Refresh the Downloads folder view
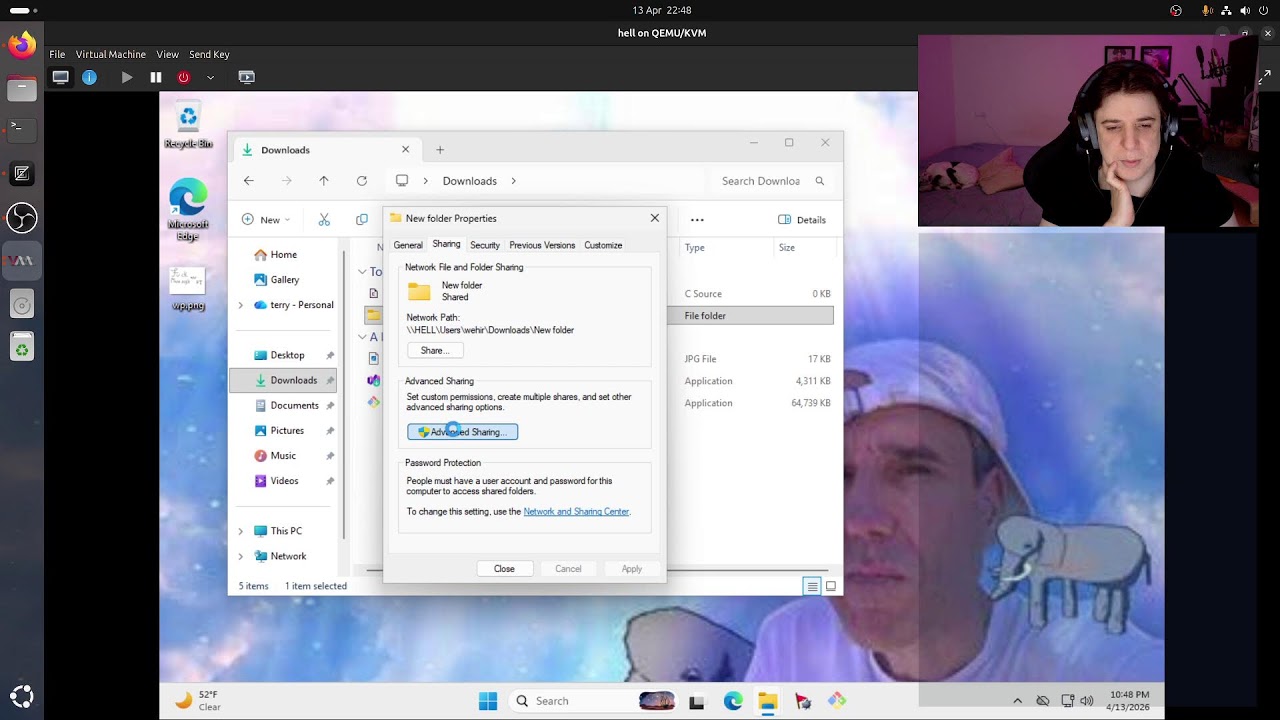 click(x=362, y=181)
